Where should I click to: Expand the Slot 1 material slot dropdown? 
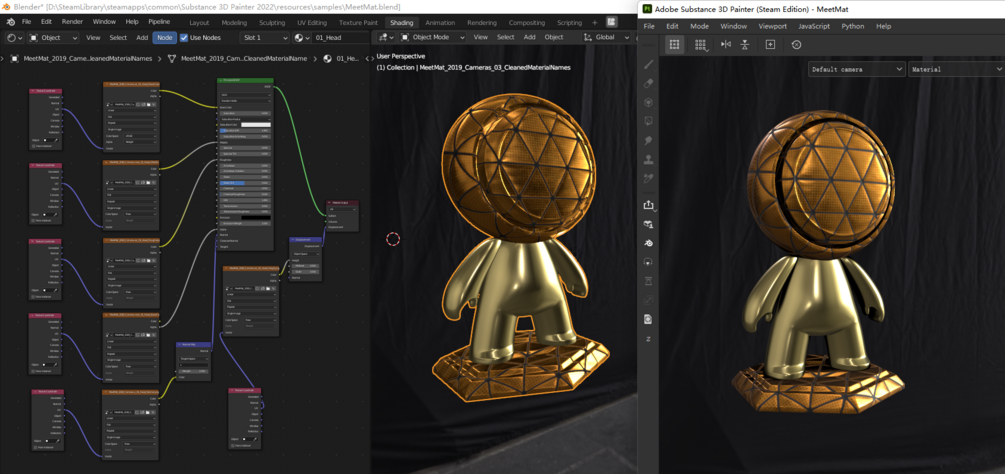click(264, 38)
